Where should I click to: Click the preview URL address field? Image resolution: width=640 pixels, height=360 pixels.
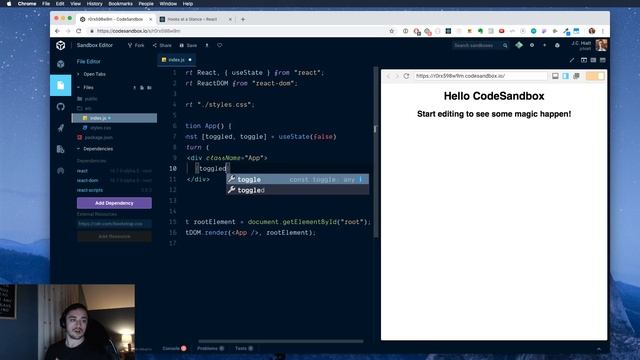point(480,76)
